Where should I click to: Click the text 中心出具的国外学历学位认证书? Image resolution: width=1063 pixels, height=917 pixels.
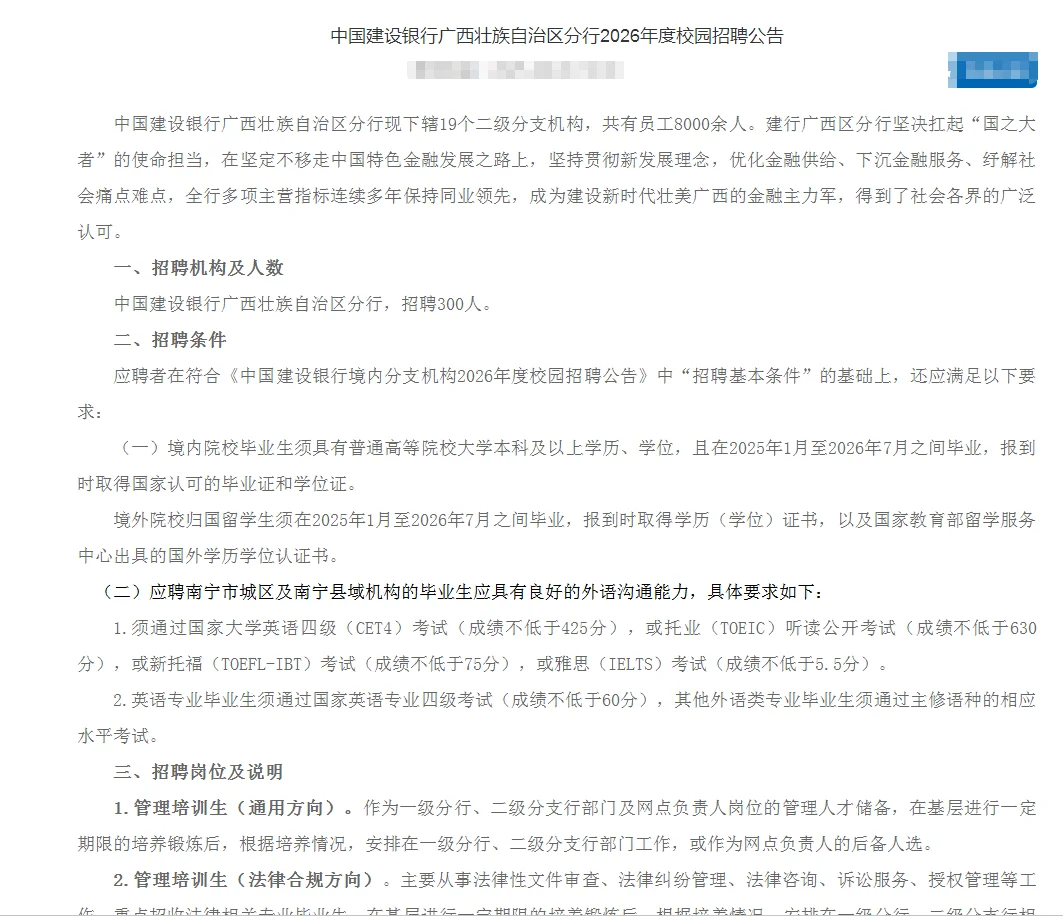(203, 556)
